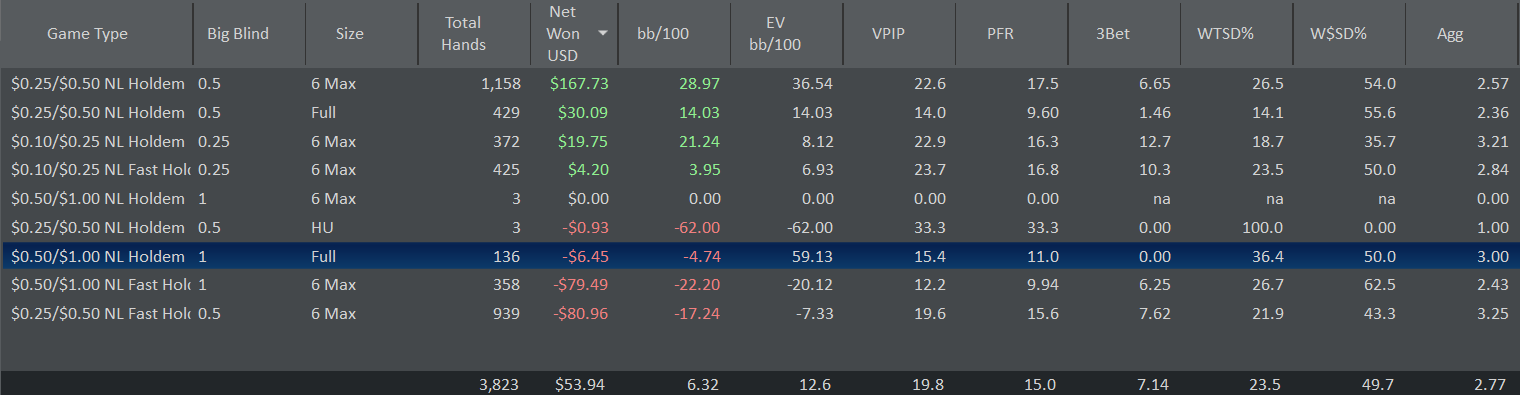The image size is (1520, 395).
Task: Select the $0.50/$1.00 NL Fast Holdem row
Action: (x=760, y=285)
